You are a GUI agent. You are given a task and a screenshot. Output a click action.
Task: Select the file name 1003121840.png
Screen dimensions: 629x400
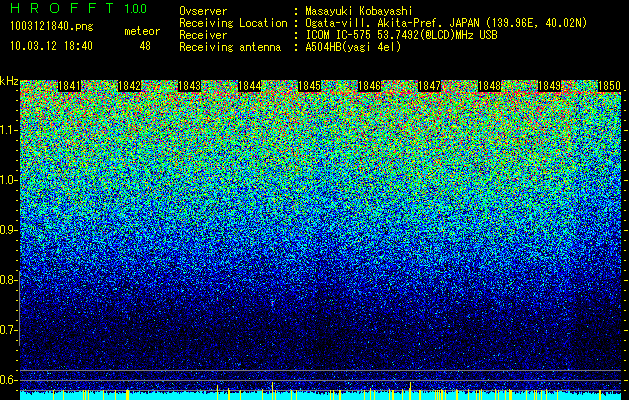click(x=52, y=27)
